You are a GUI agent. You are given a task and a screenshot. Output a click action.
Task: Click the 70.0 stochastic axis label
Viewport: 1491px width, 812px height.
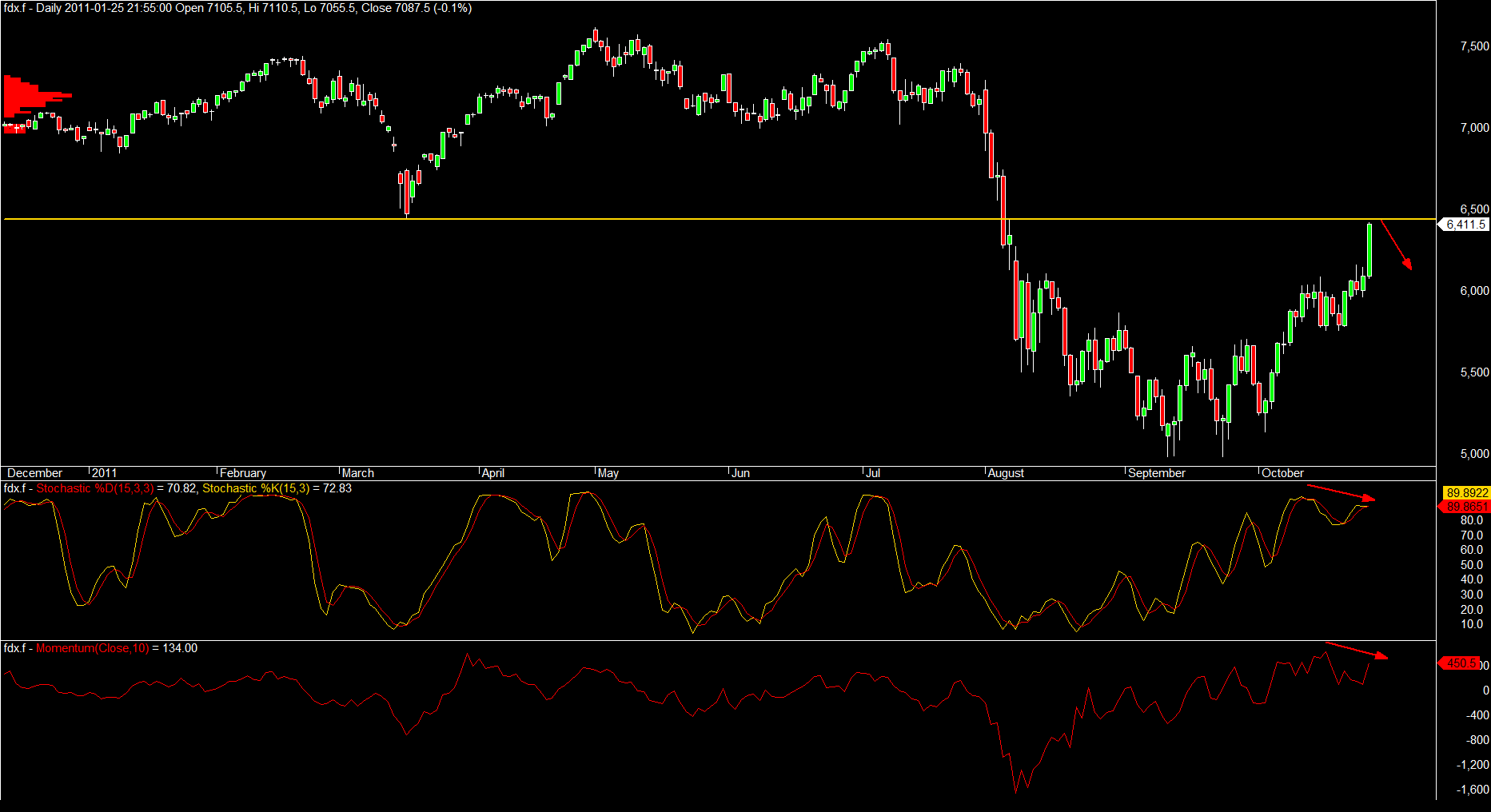[1472, 535]
